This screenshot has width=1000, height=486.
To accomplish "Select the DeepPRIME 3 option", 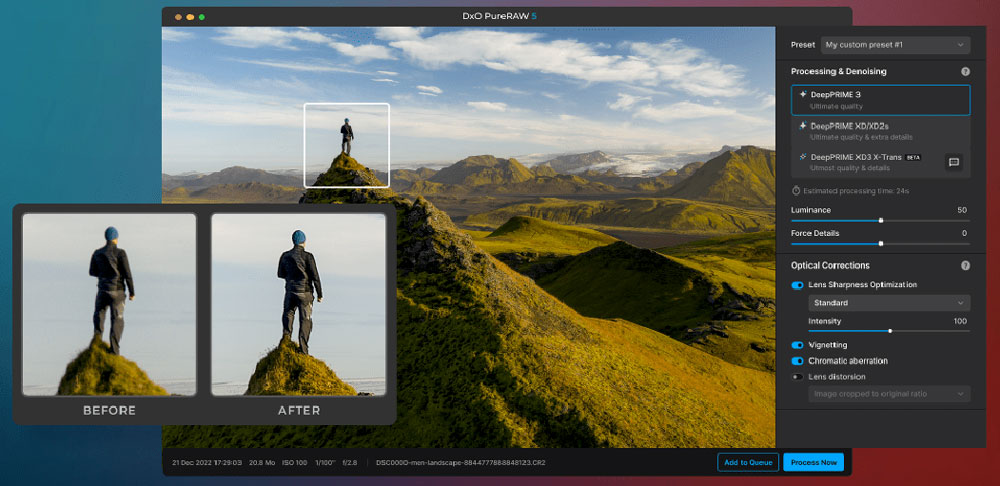I will [880, 100].
